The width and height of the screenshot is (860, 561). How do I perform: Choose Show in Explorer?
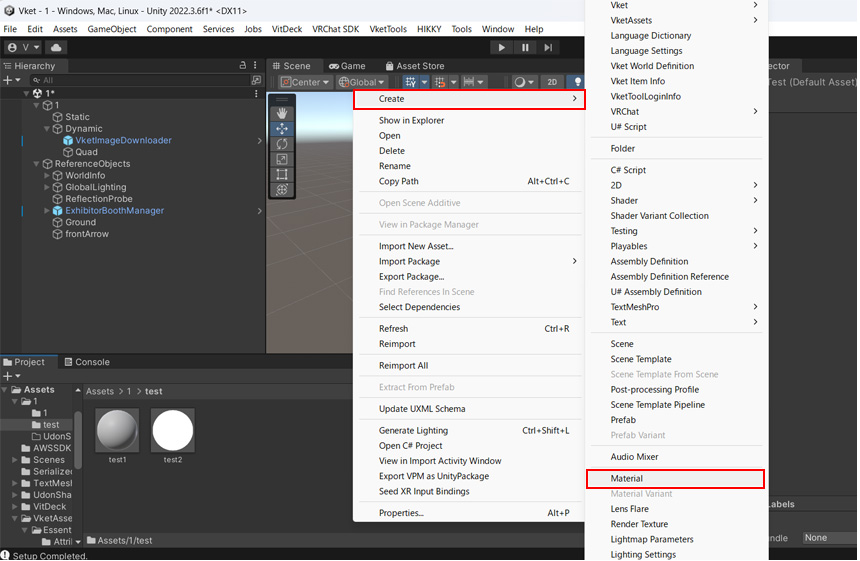[x=411, y=121]
